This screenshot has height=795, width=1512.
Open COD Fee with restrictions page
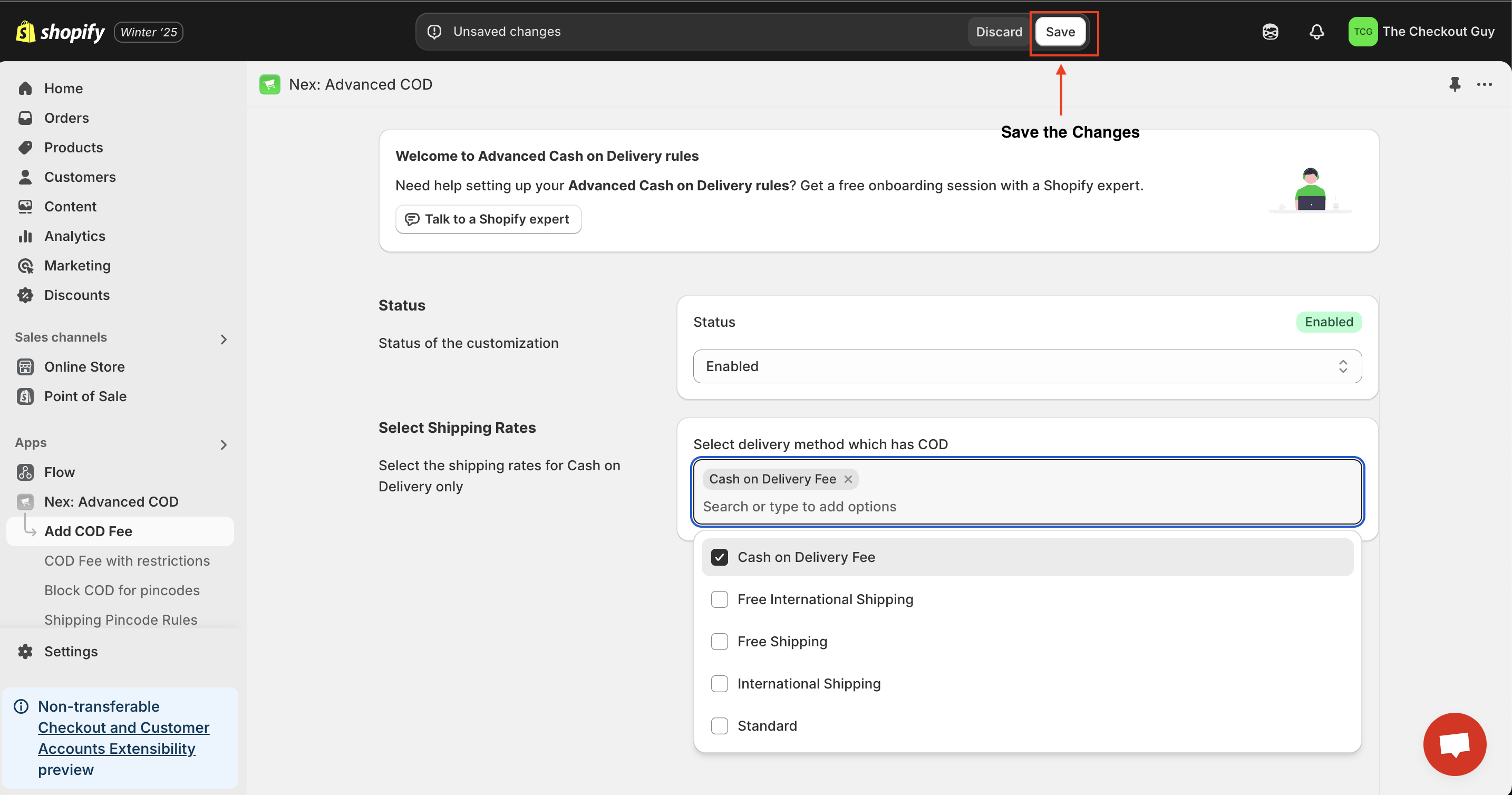pyautogui.click(x=127, y=561)
